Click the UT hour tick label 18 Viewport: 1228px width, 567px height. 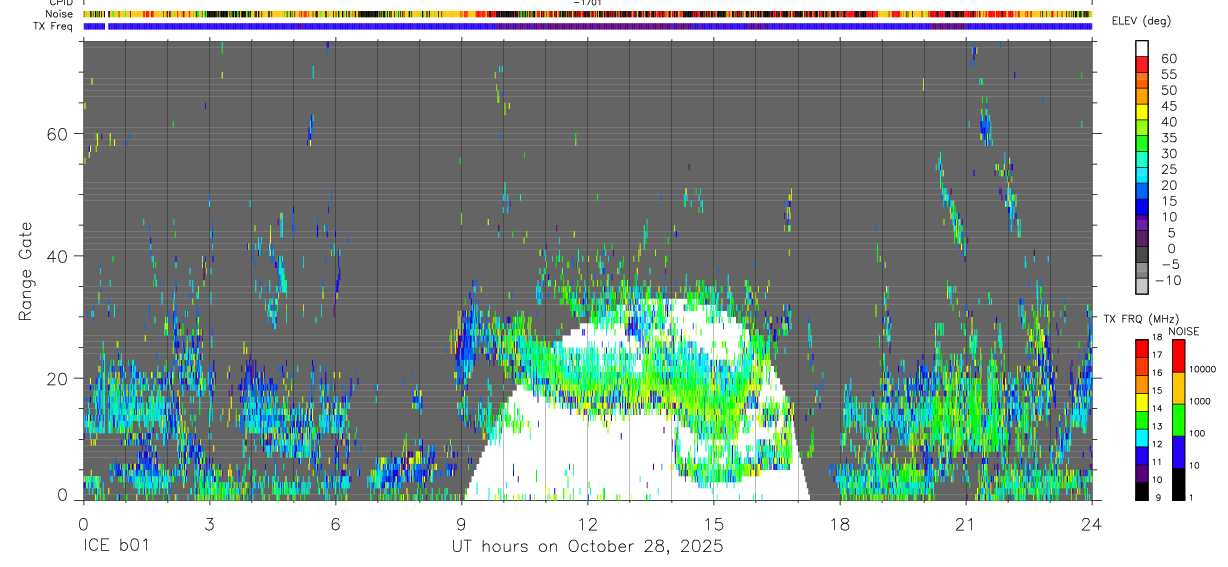click(839, 523)
